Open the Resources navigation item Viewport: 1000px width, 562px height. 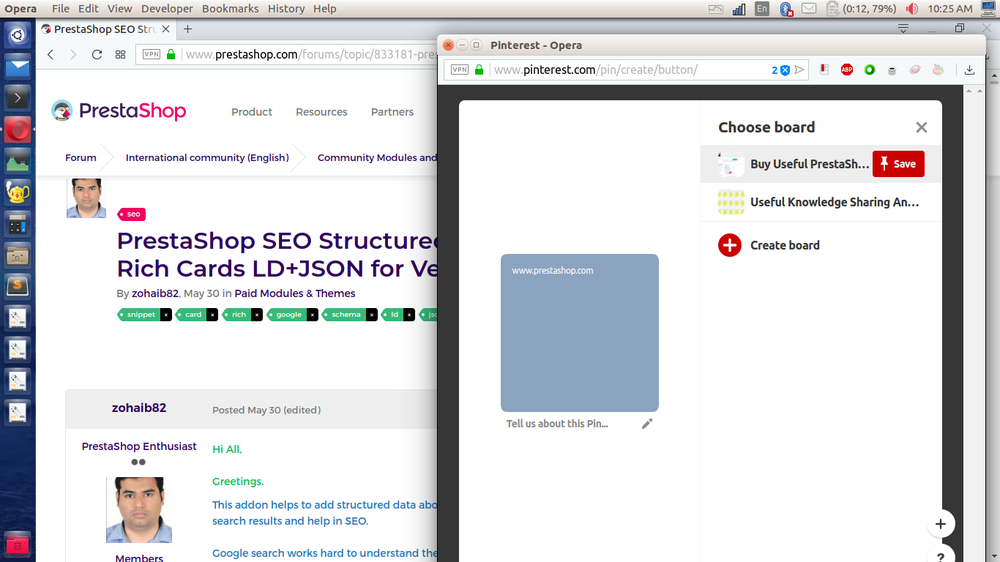coord(321,112)
